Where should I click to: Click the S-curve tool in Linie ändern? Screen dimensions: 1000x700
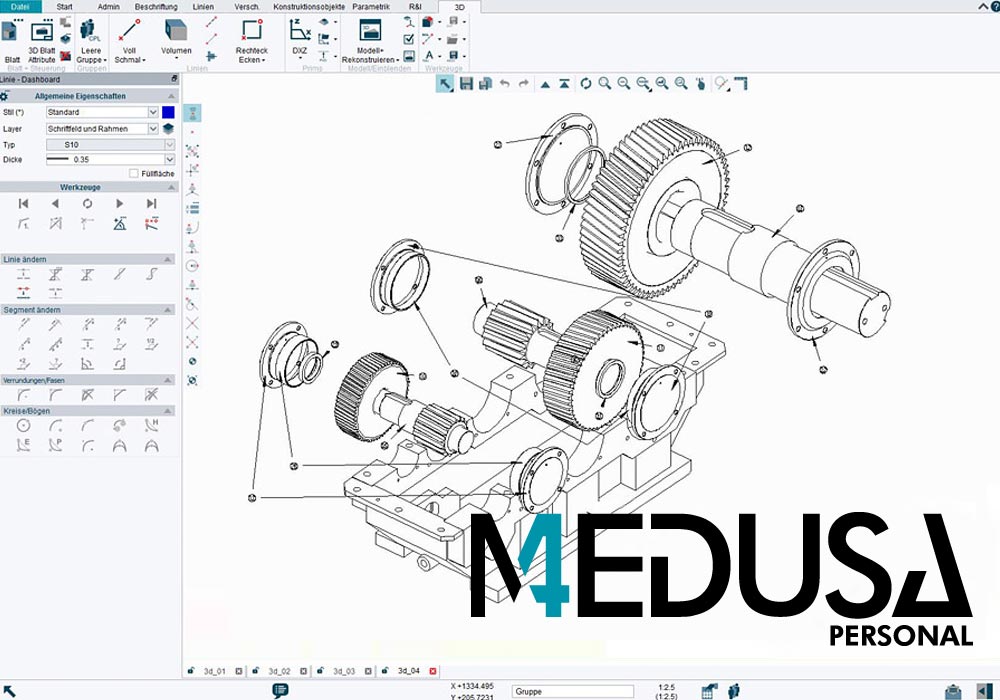click(151, 274)
